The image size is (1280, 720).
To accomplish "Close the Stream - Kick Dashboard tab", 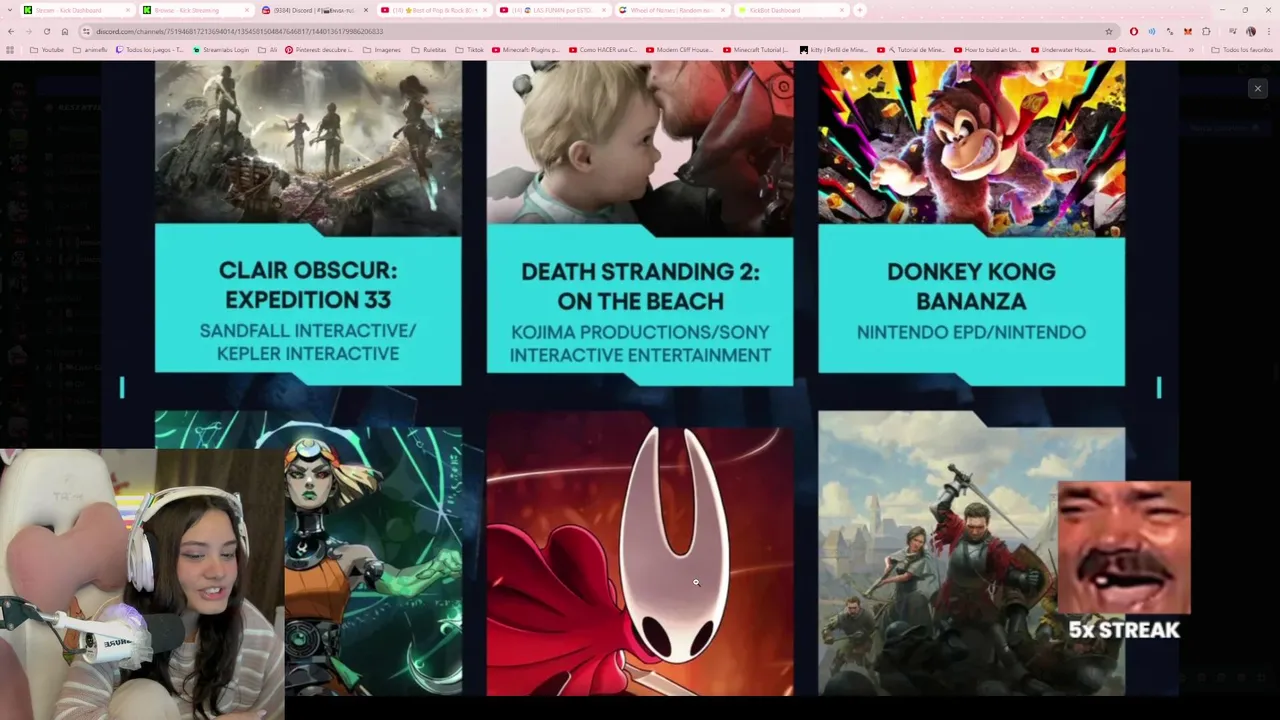I will point(127,10).
